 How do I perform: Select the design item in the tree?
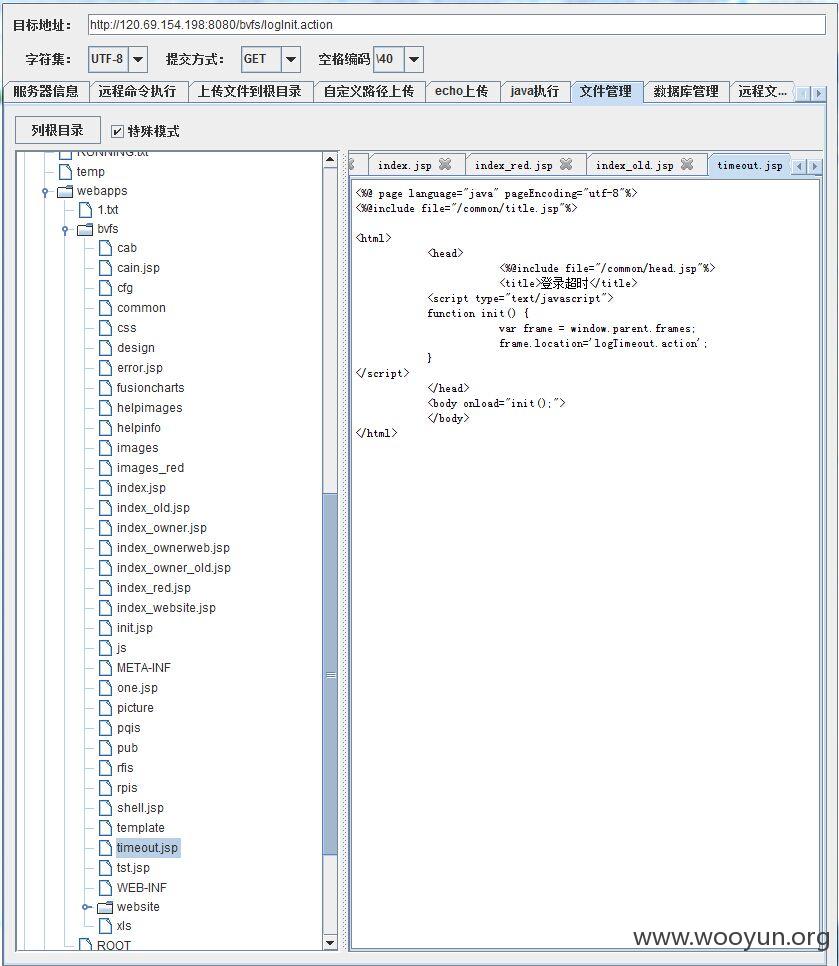[x=136, y=348]
